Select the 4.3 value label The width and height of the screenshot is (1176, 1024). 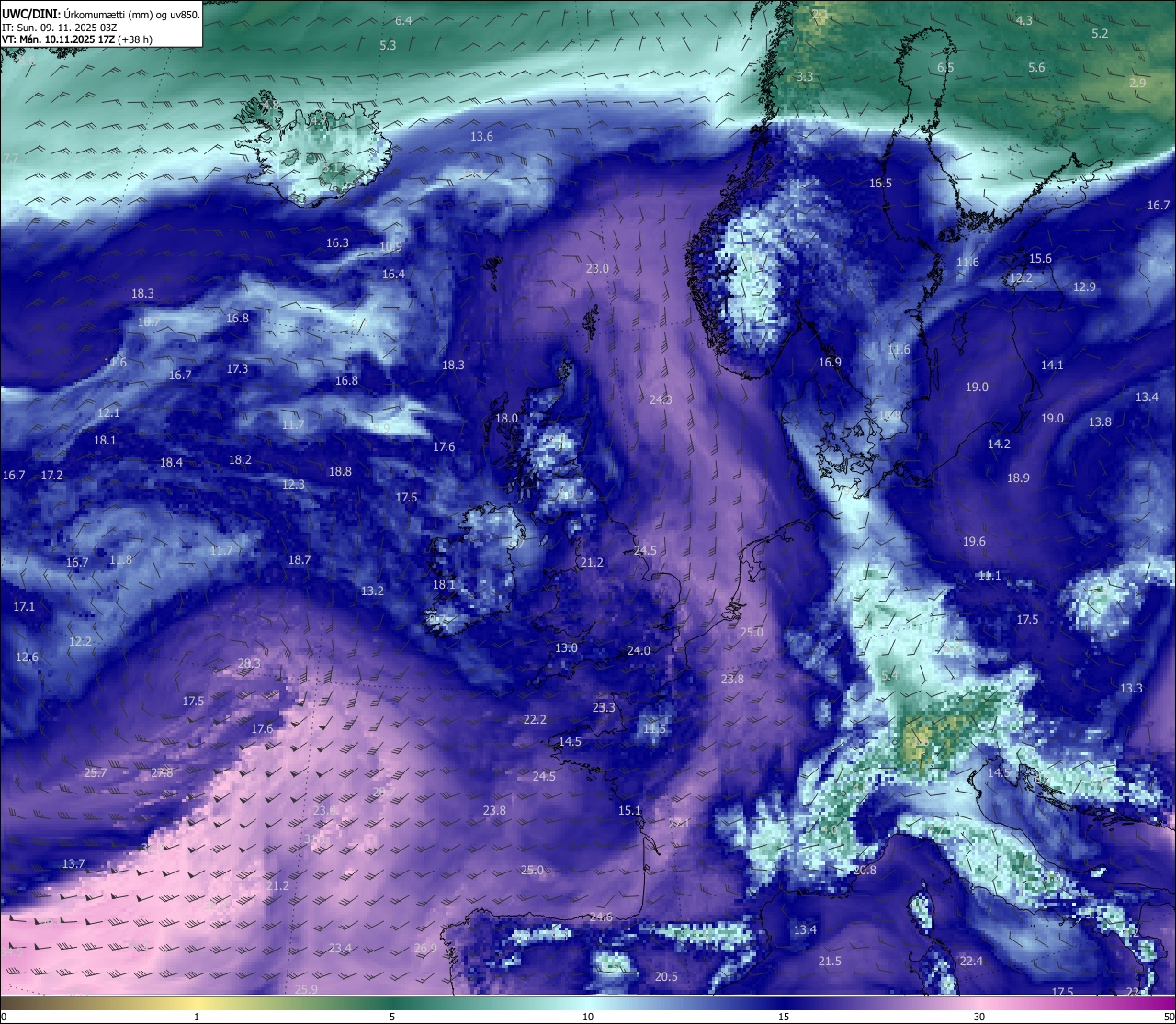click(1023, 20)
